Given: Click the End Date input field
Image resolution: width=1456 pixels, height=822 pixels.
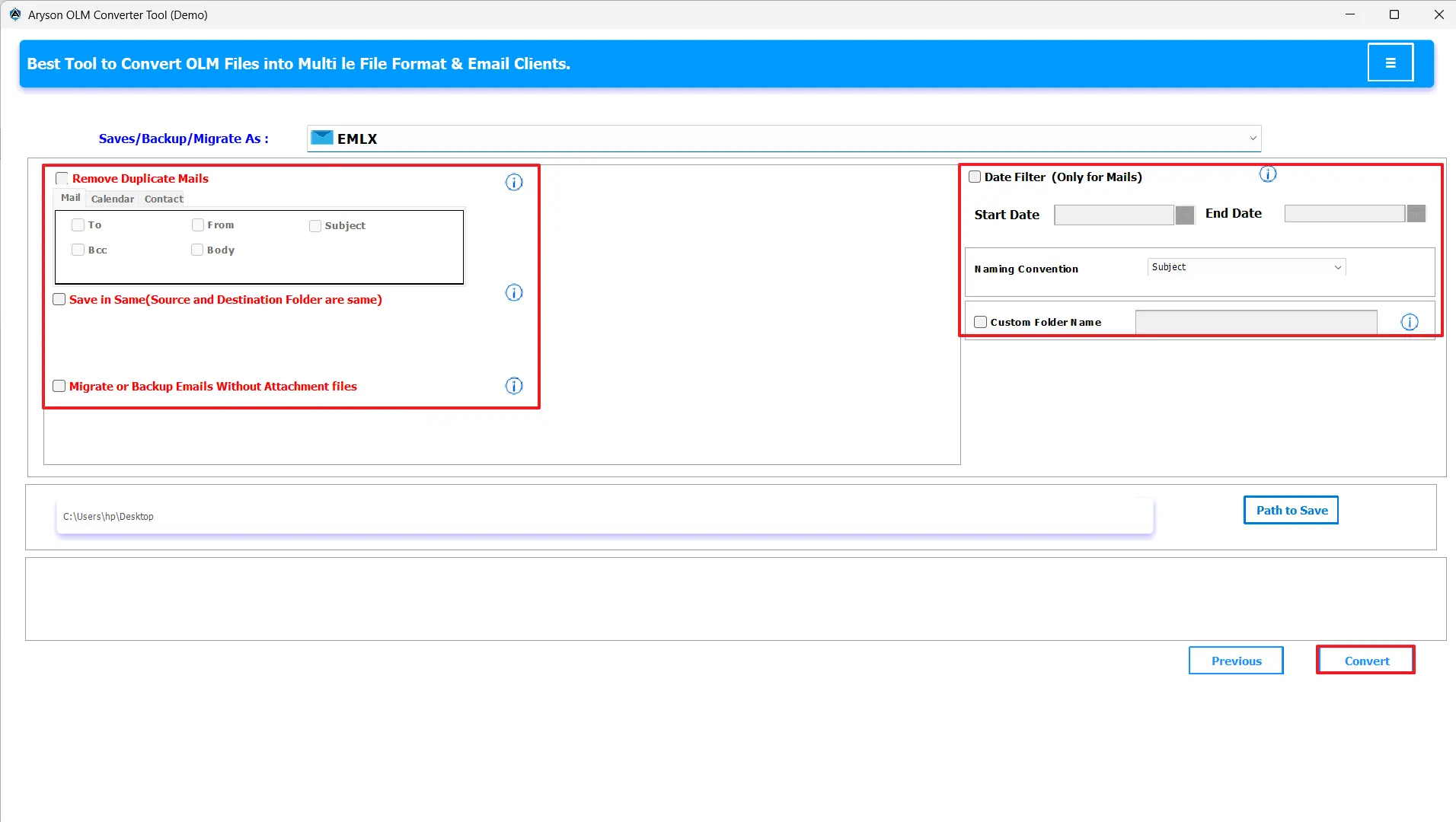Looking at the screenshot, I should 1345,213.
